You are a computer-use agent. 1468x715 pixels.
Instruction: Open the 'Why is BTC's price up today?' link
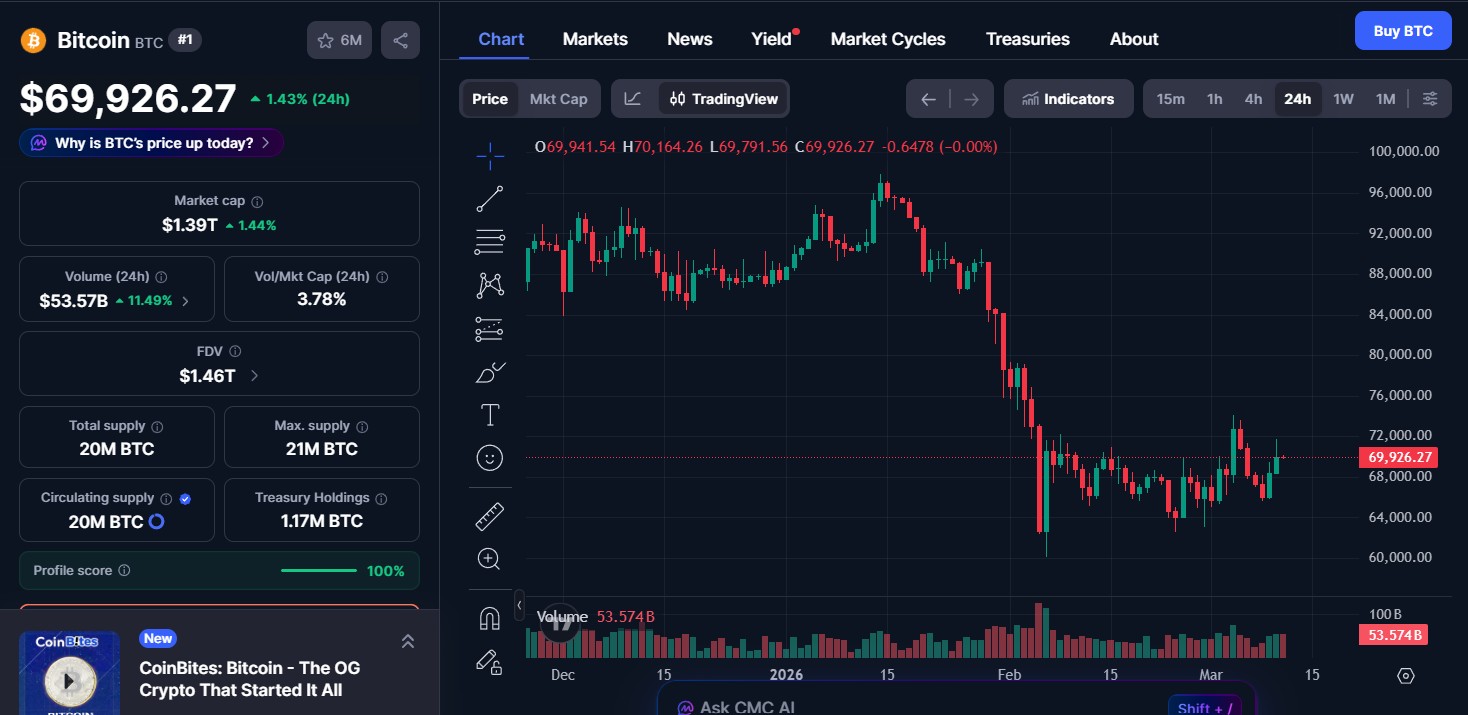[x=150, y=142]
